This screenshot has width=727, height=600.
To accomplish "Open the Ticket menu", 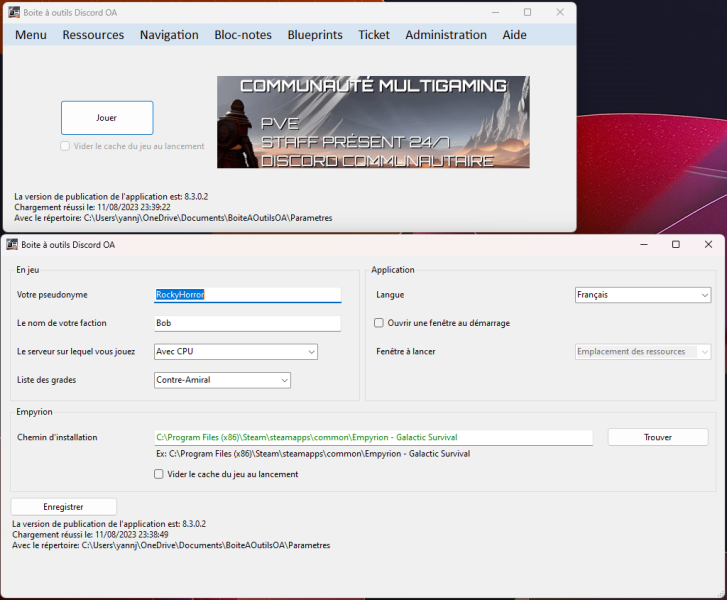I will click(374, 35).
